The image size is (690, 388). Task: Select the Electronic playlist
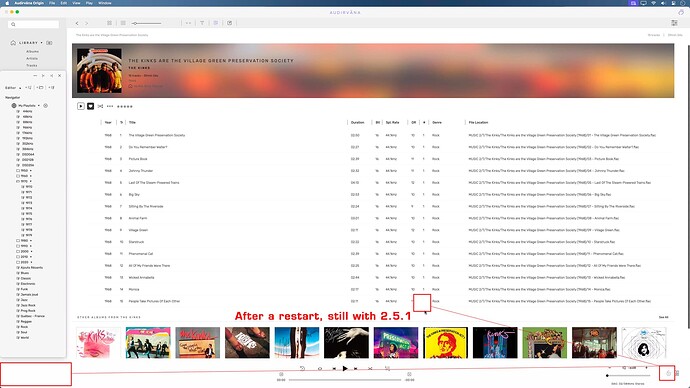point(27,284)
